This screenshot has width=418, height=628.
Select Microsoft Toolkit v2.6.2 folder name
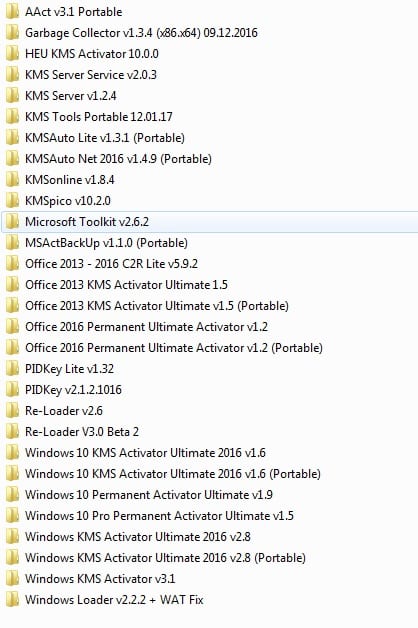point(87,221)
